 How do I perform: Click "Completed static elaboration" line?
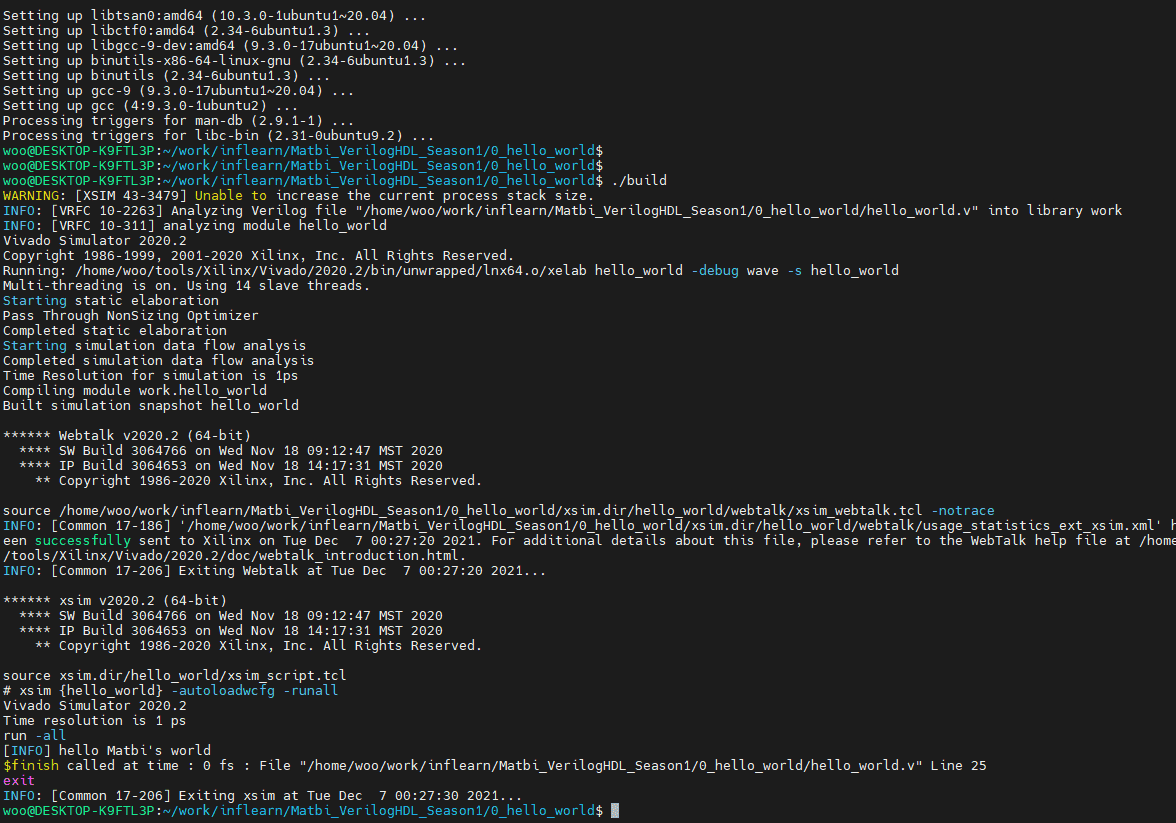(x=115, y=330)
